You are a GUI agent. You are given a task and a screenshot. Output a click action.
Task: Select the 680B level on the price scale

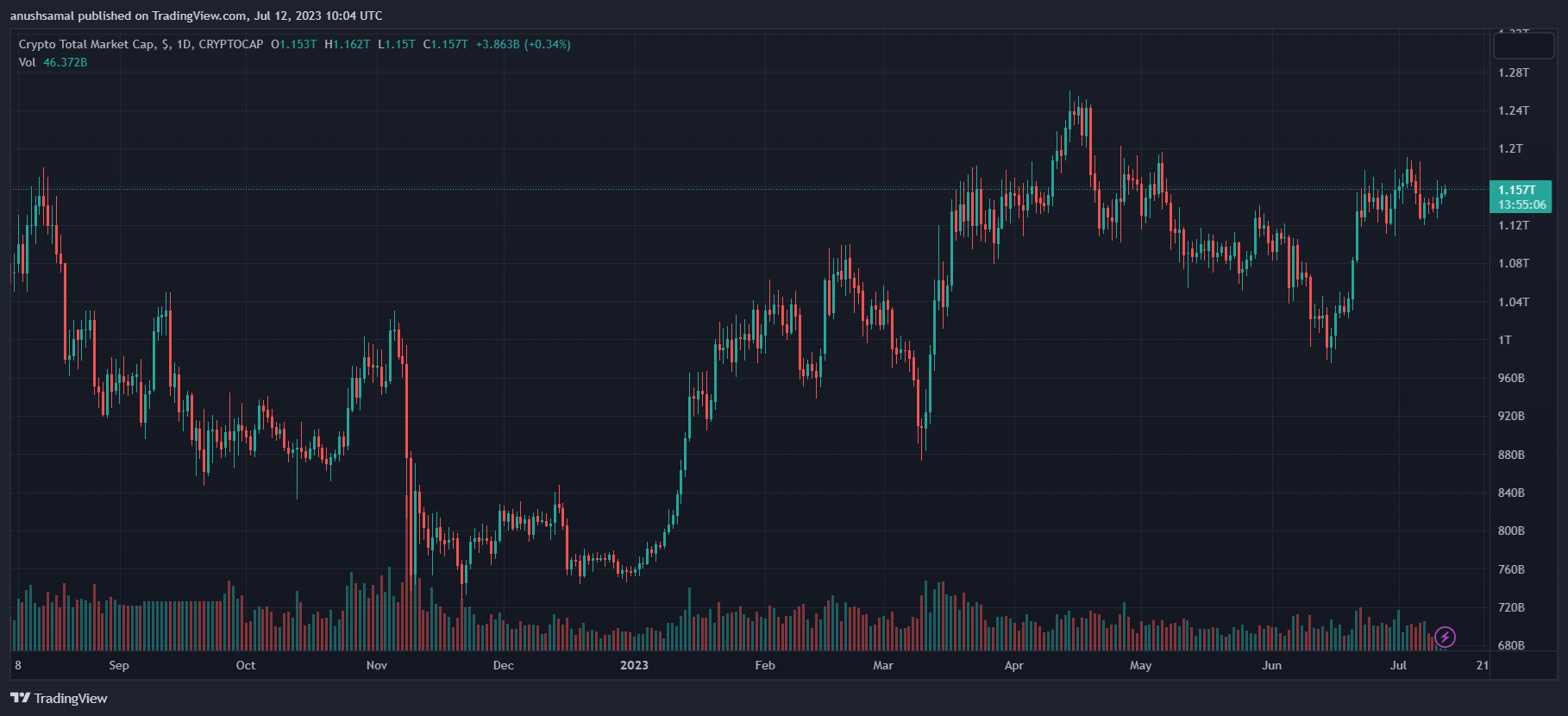1511,645
